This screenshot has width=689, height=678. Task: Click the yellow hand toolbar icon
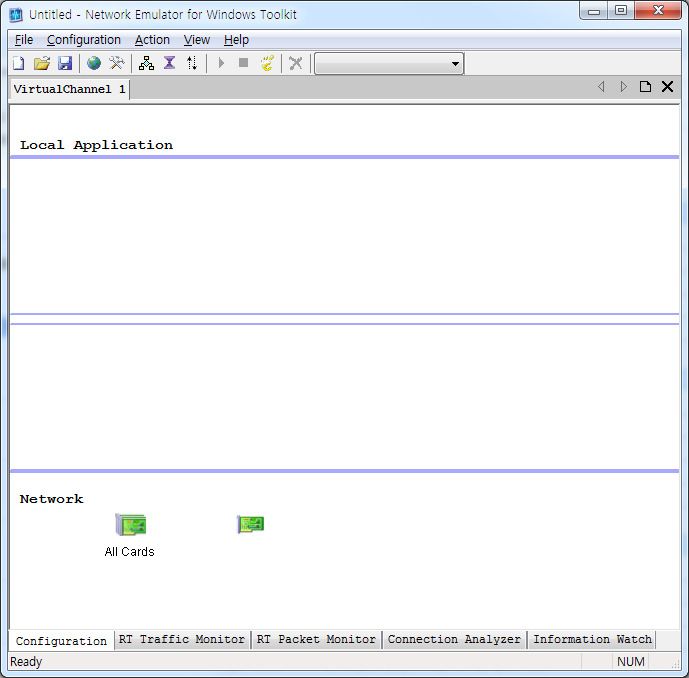click(267, 63)
